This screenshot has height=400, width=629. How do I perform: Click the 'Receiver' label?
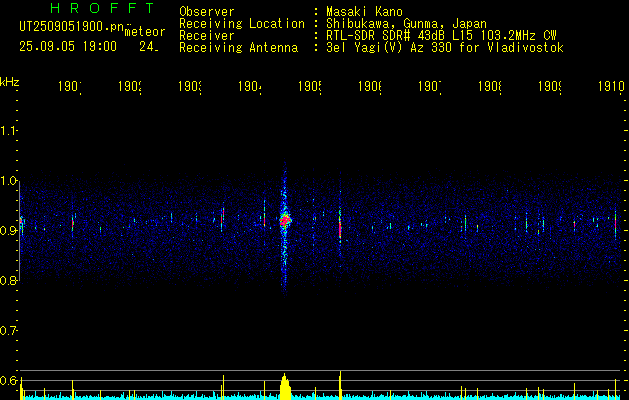(x=207, y=36)
